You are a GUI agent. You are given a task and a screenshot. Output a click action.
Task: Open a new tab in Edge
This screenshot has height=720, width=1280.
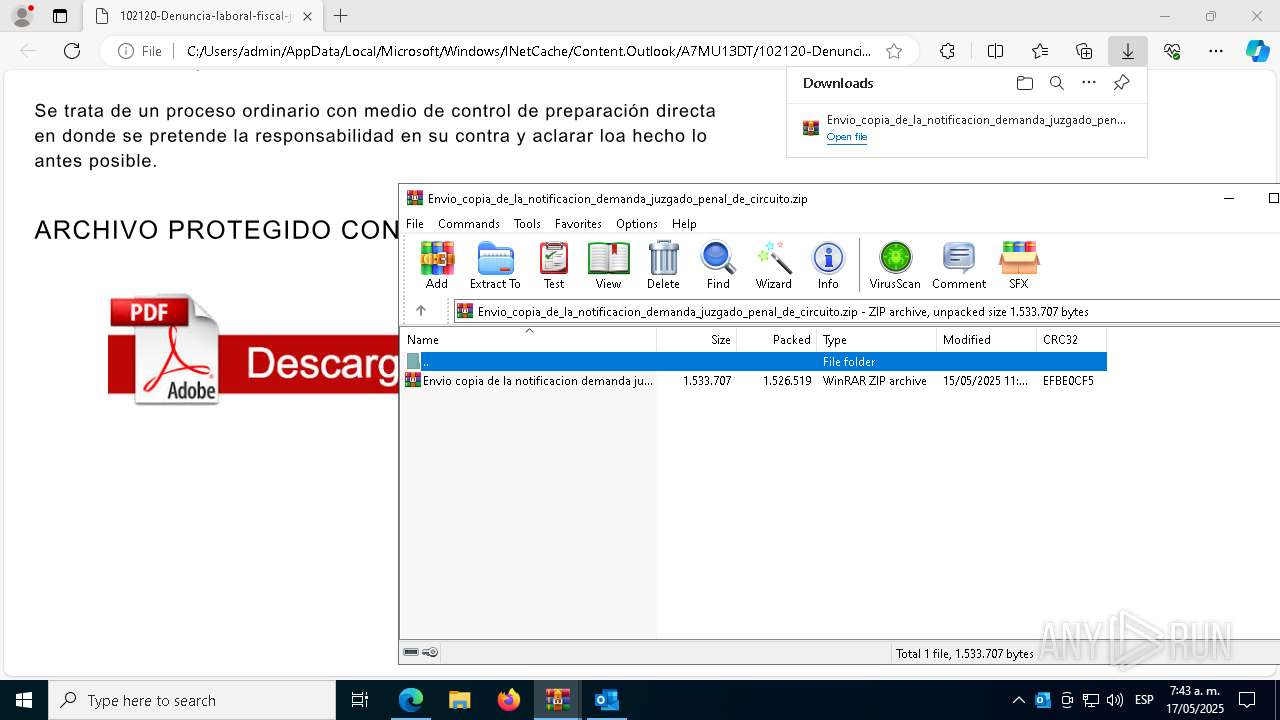(x=341, y=16)
